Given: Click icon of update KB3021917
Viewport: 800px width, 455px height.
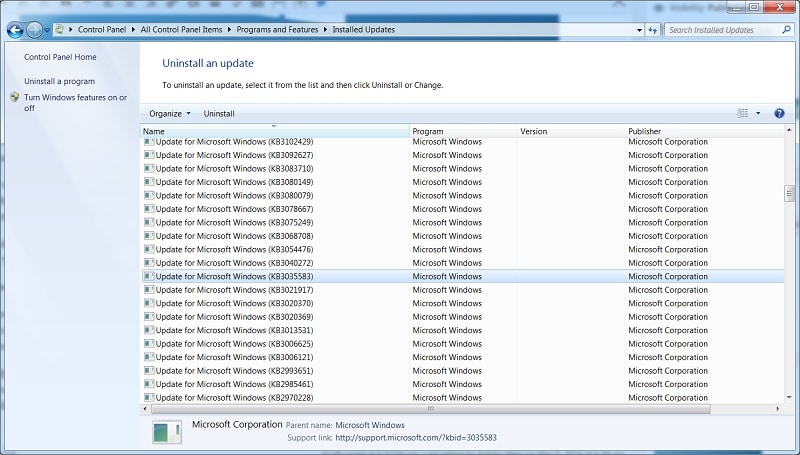Looking at the screenshot, I should [x=149, y=290].
